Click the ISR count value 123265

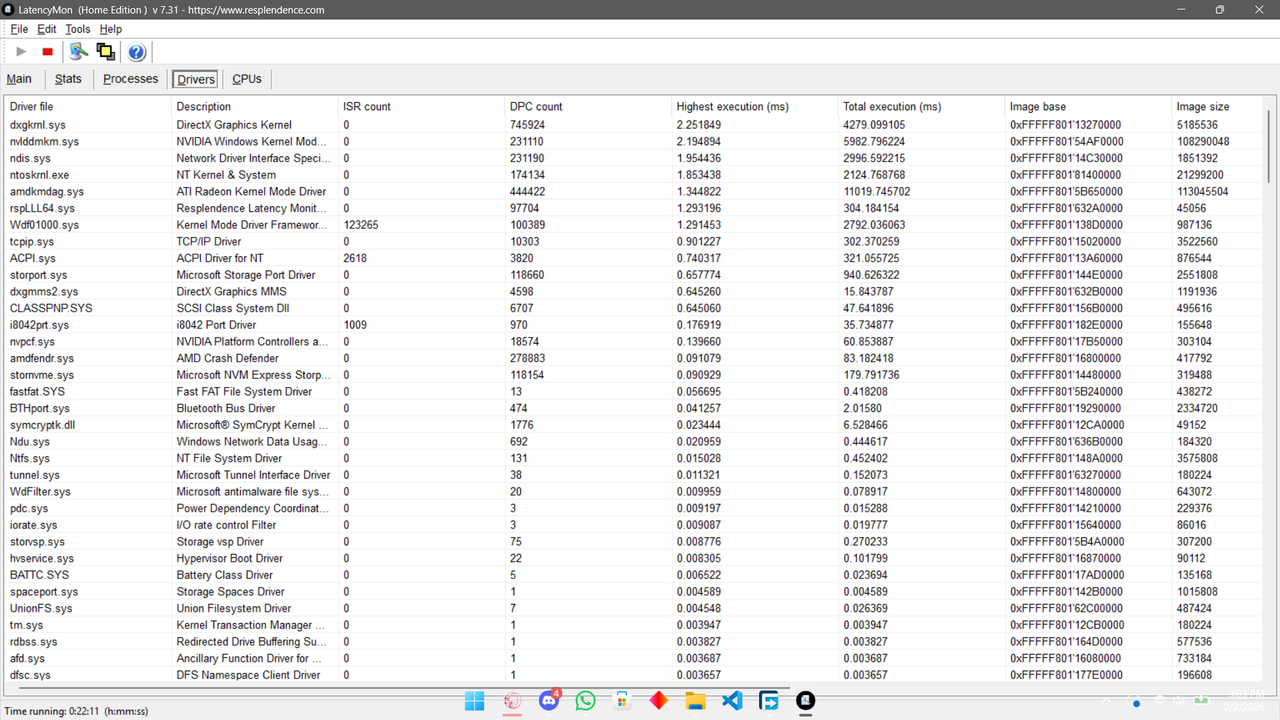[361, 225]
